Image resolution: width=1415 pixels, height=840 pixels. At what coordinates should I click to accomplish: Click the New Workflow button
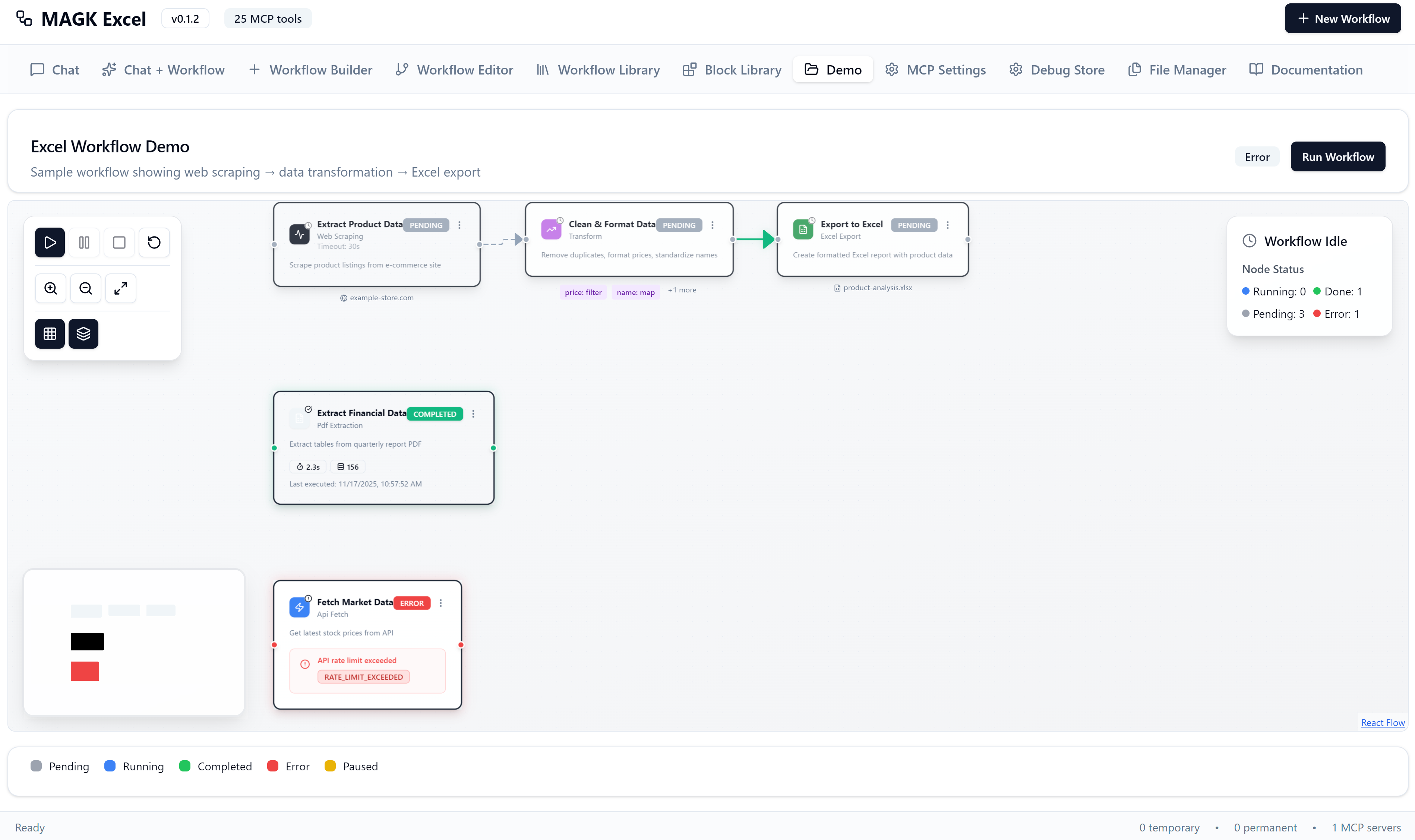pyautogui.click(x=1343, y=18)
